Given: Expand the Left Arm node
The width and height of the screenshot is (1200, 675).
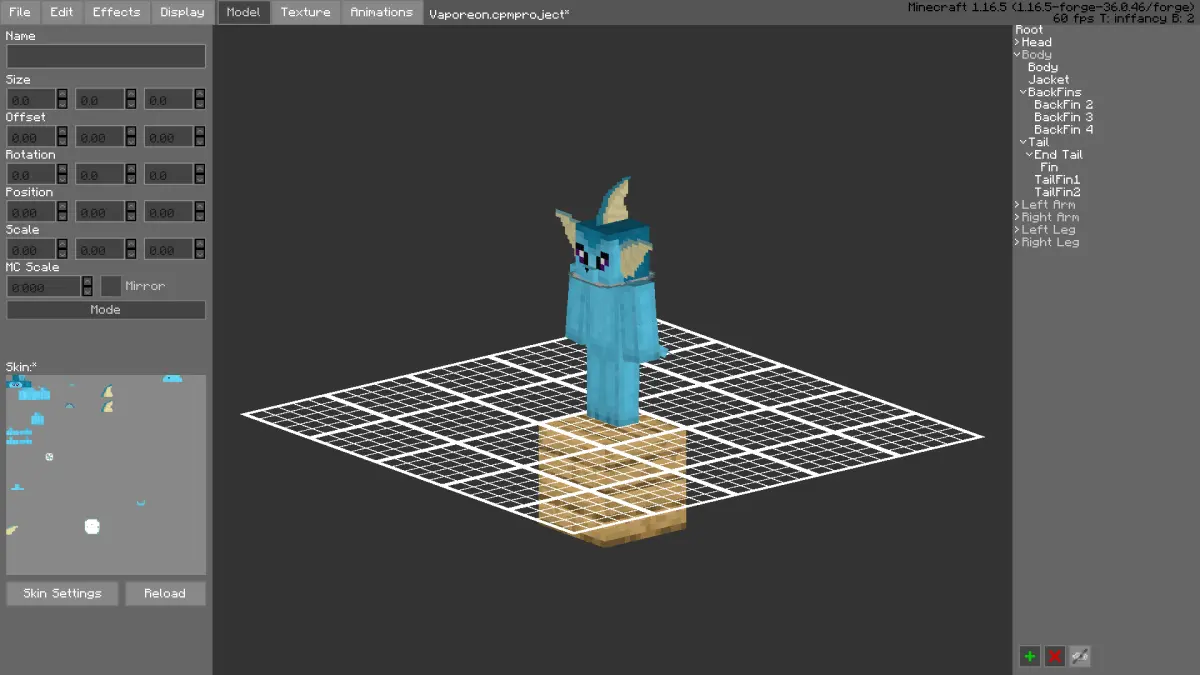Looking at the screenshot, I should [x=1017, y=205].
